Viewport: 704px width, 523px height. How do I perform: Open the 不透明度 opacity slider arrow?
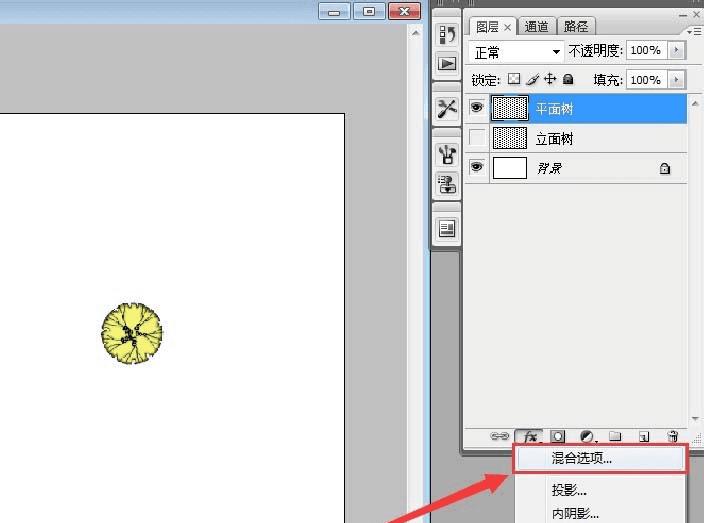click(x=676, y=50)
